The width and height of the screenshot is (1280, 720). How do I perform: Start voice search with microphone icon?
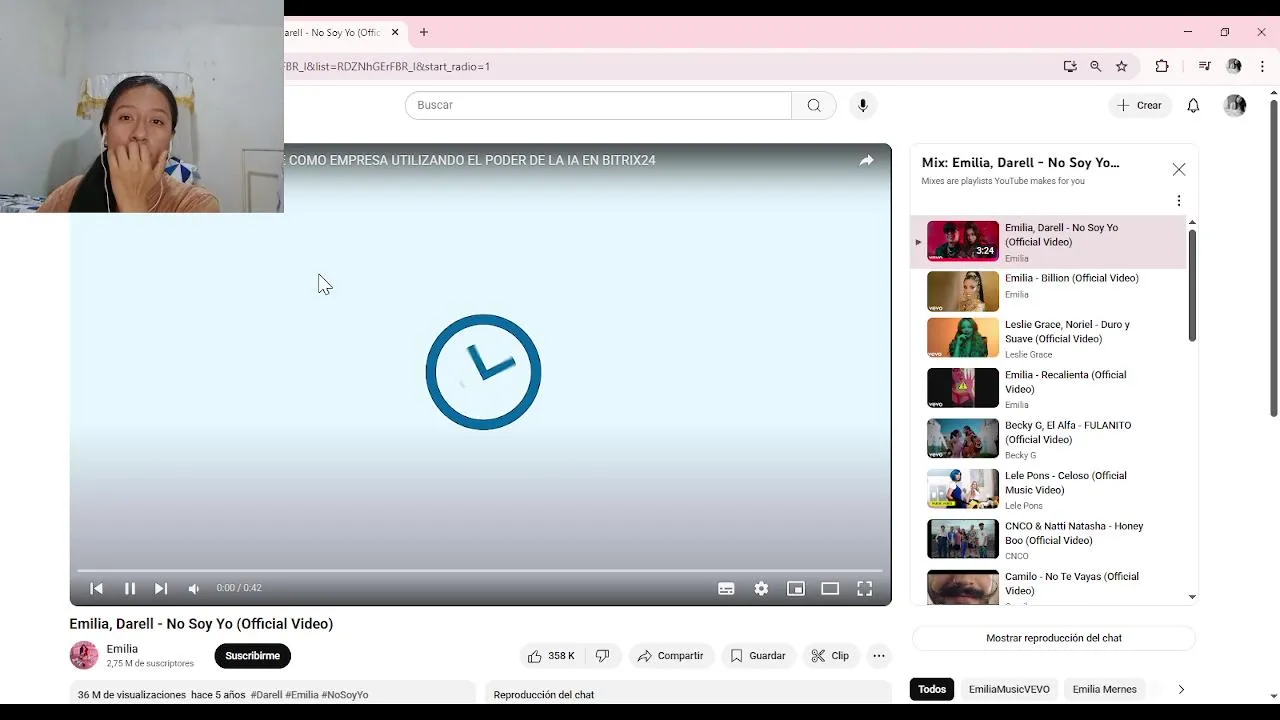[863, 105]
